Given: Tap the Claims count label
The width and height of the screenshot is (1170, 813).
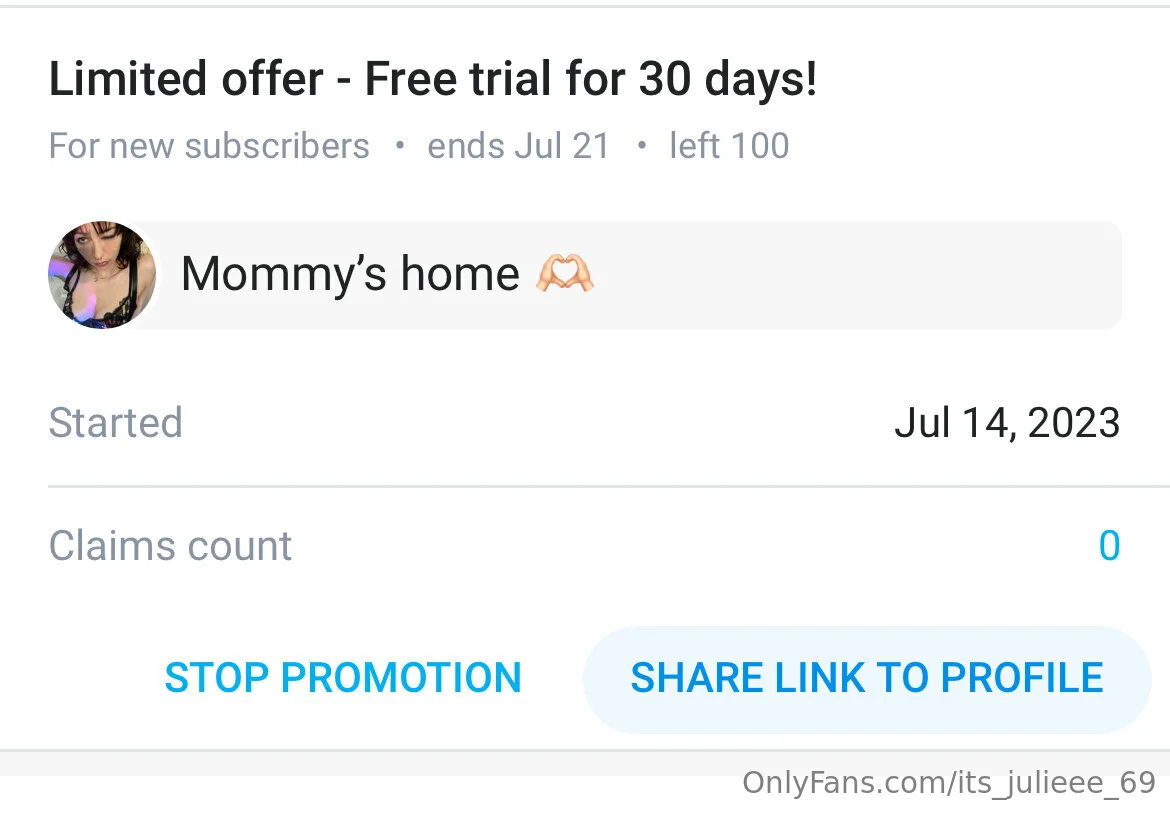Looking at the screenshot, I should (x=170, y=545).
